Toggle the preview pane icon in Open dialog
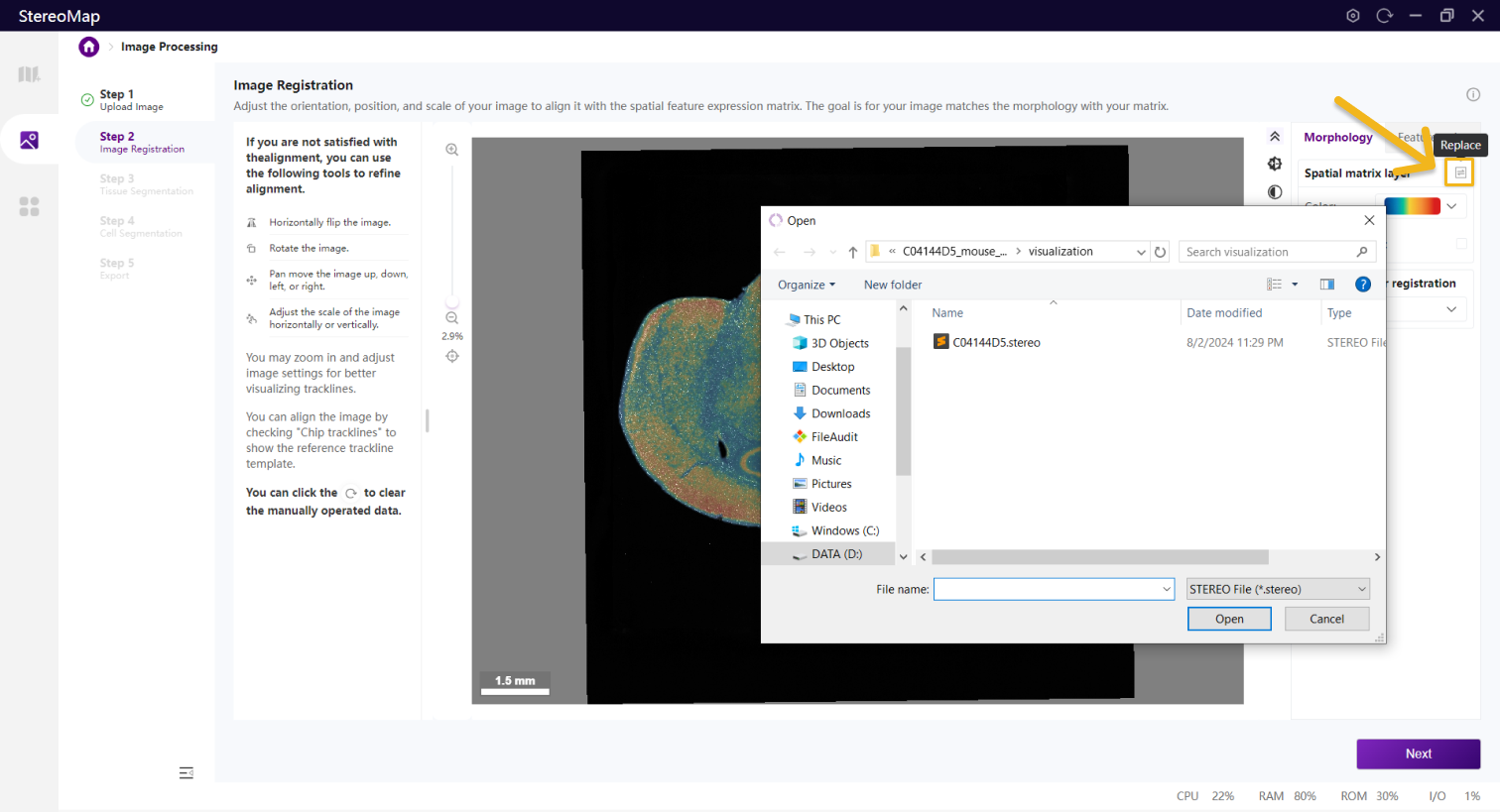Viewport: 1500px width, 812px height. (x=1326, y=285)
